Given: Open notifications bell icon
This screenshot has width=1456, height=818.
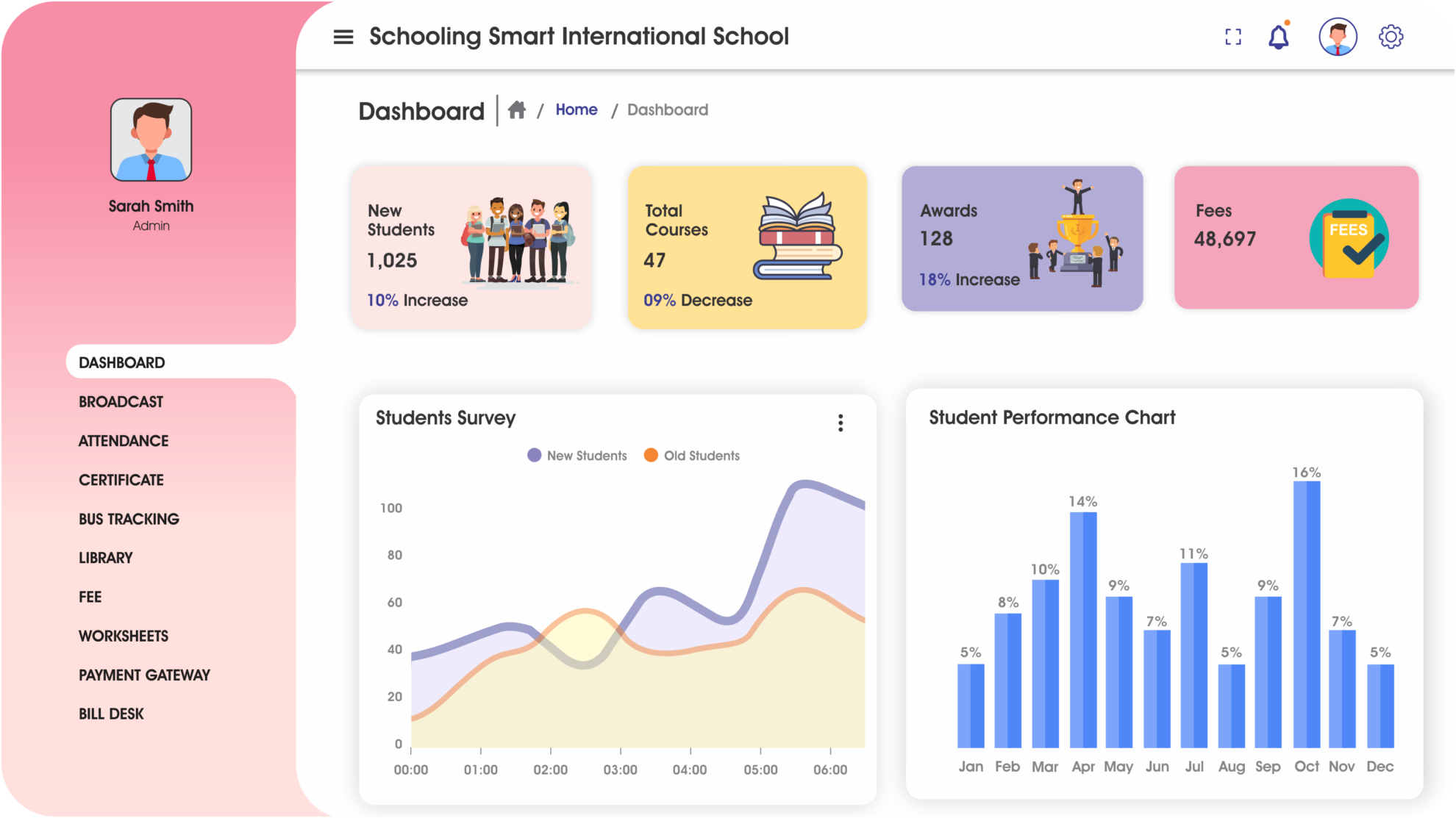Looking at the screenshot, I should [x=1279, y=36].
